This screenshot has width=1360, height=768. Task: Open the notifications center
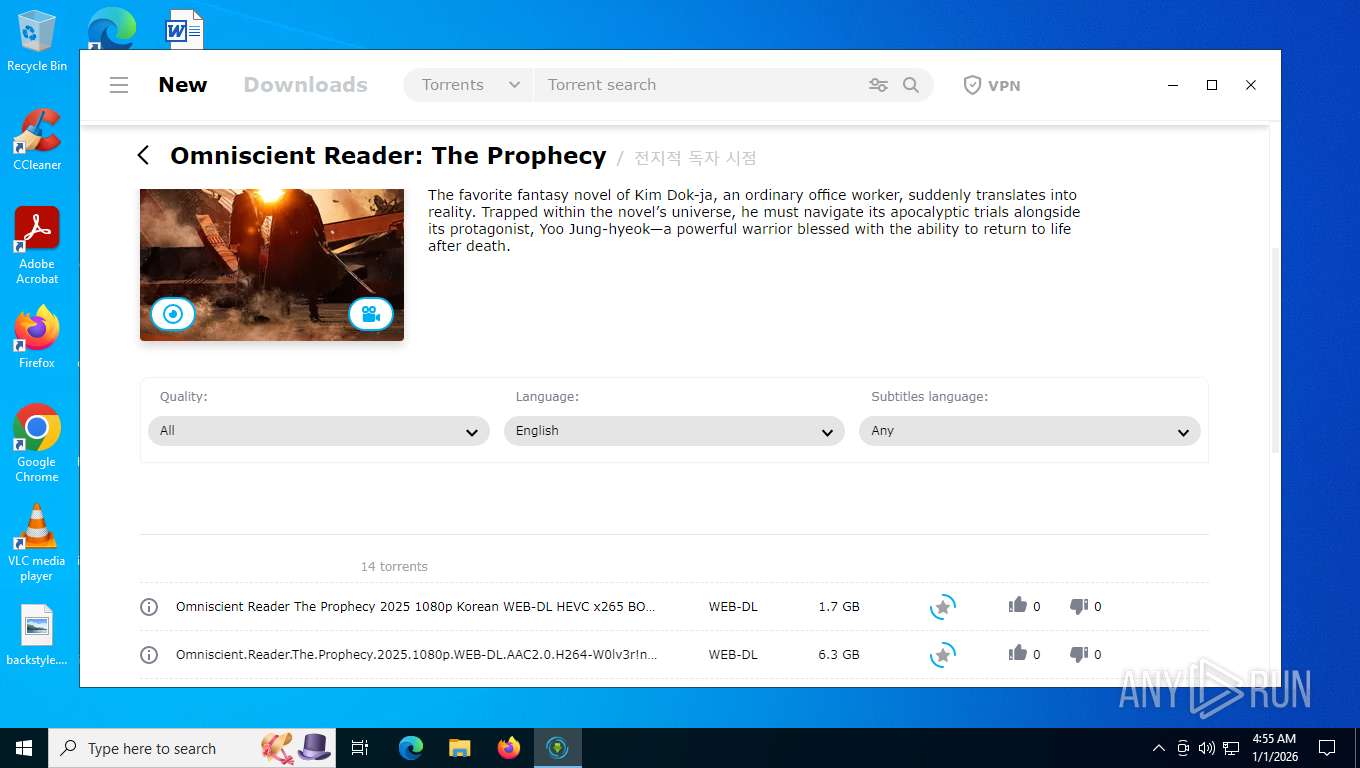click(1327, 748)
